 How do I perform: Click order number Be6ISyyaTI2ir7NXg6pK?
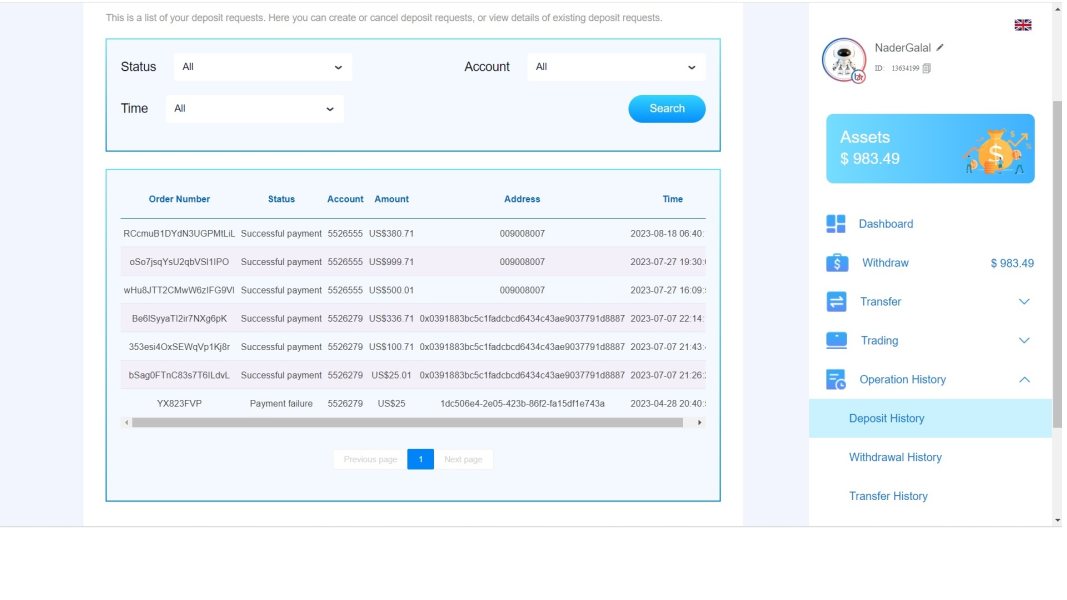pyautogui.click(x=179, y=319)
